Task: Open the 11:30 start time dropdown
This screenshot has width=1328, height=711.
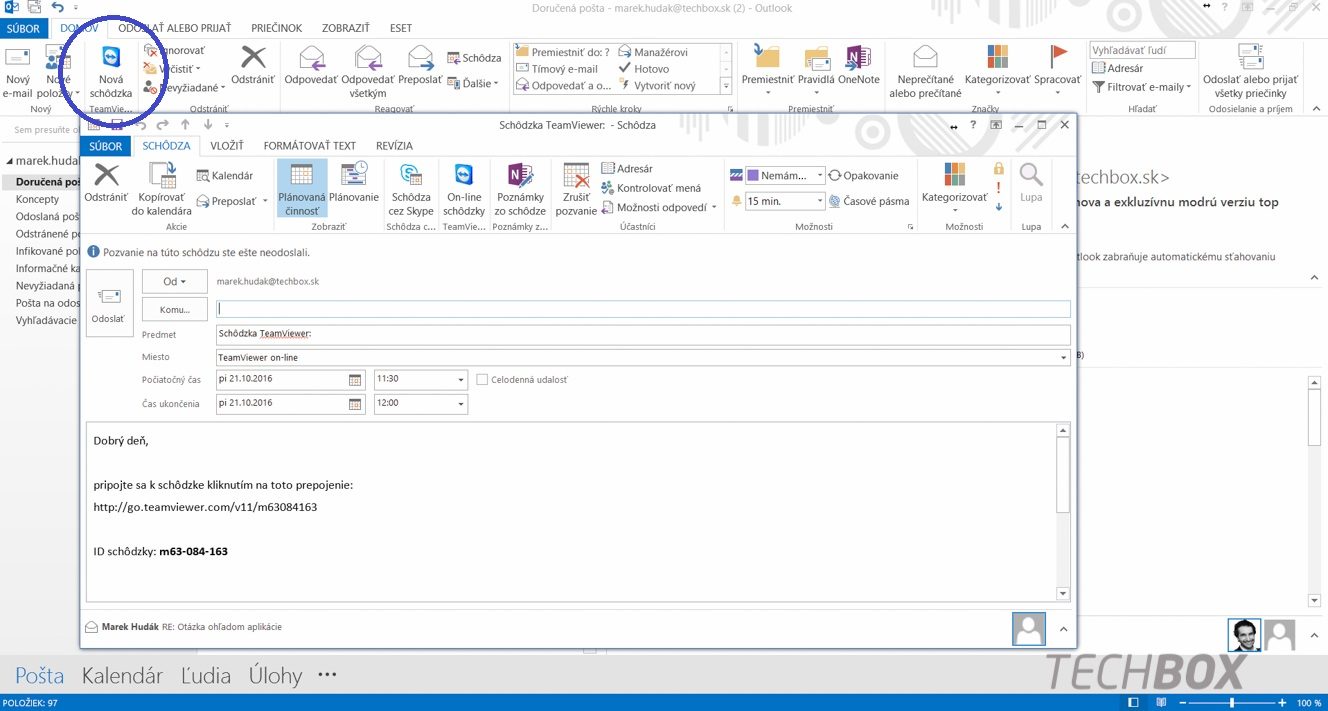Action: pyautogui.click(x=461, y=380)
